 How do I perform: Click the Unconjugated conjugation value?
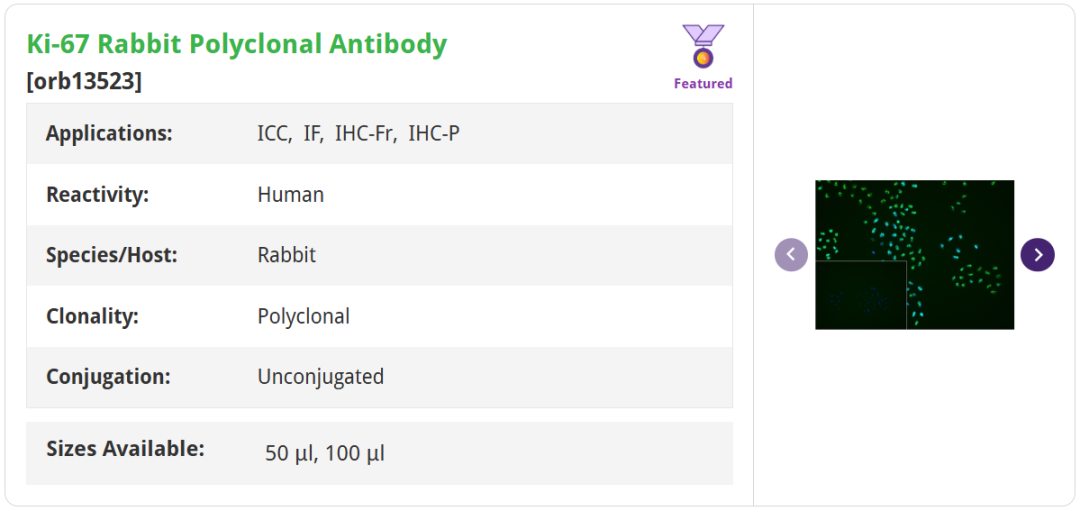321,377
